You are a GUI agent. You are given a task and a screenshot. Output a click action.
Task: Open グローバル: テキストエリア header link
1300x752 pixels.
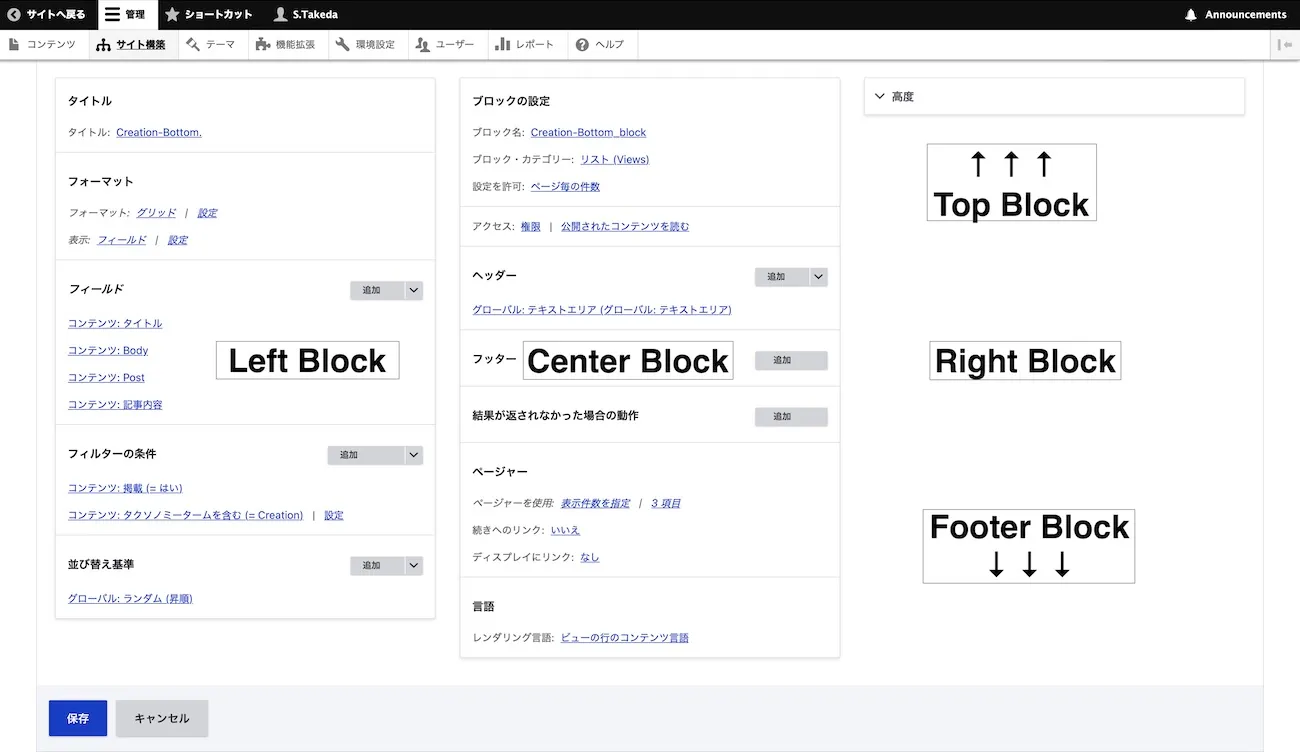click(x=602, y=310)
